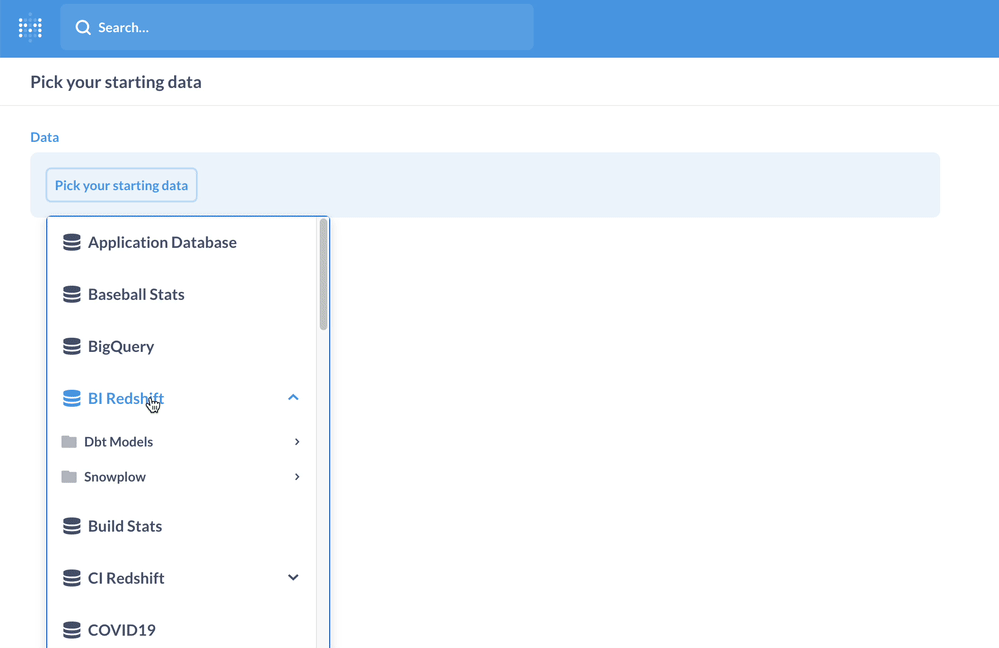
Task: Select the Application Database database icon
Action: [x=71, y=241]
